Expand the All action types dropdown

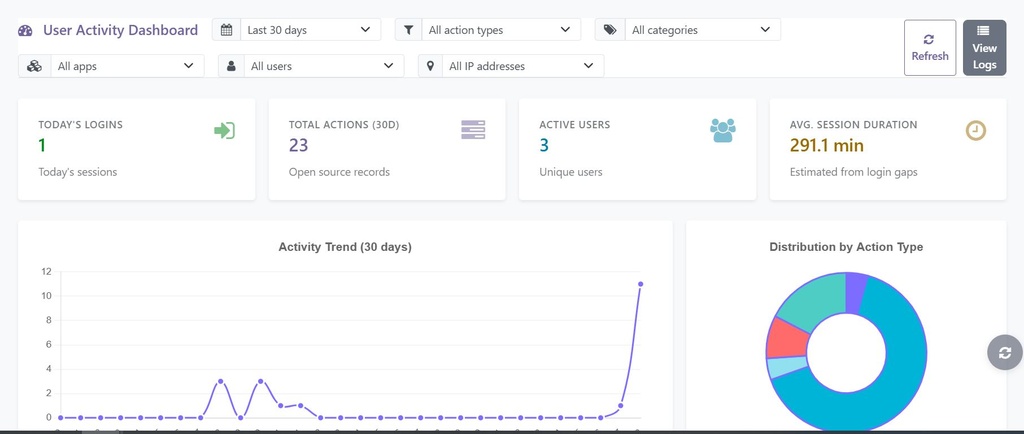(x=501, y=30)
